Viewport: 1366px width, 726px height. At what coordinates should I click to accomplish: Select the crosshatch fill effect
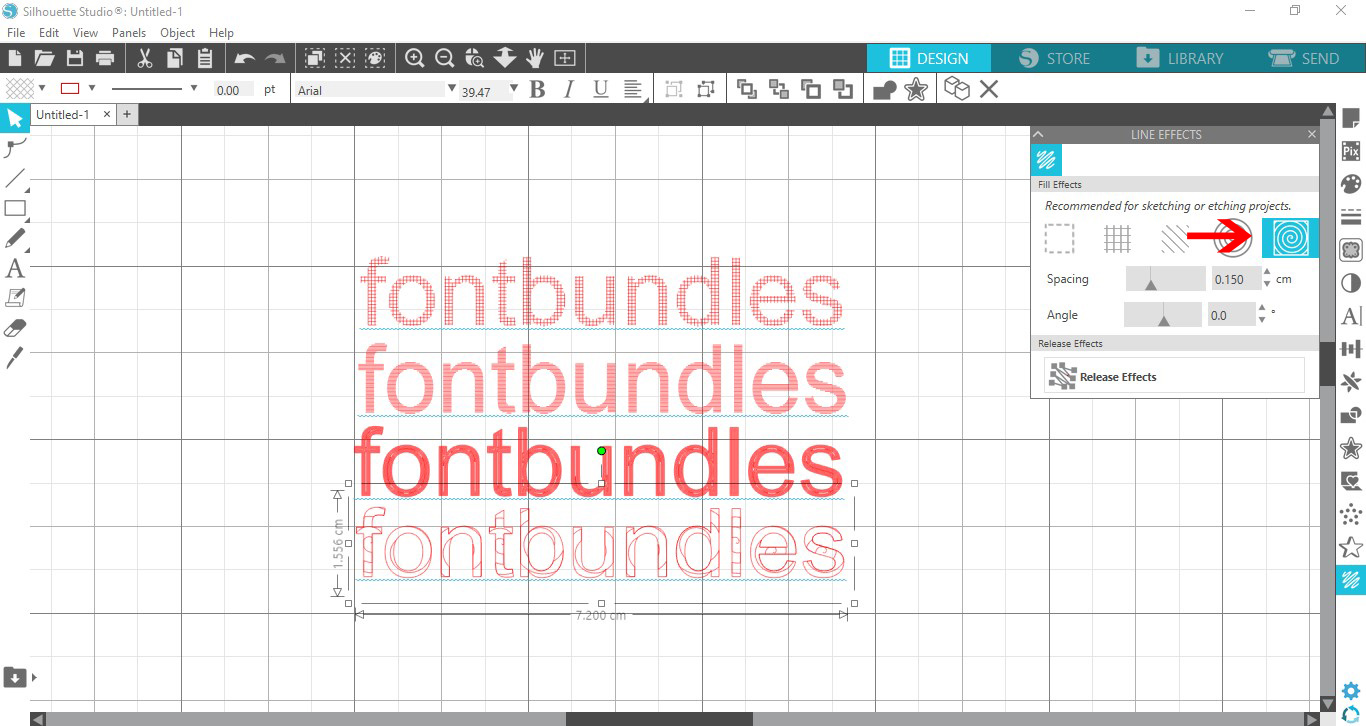point(1117,238)
